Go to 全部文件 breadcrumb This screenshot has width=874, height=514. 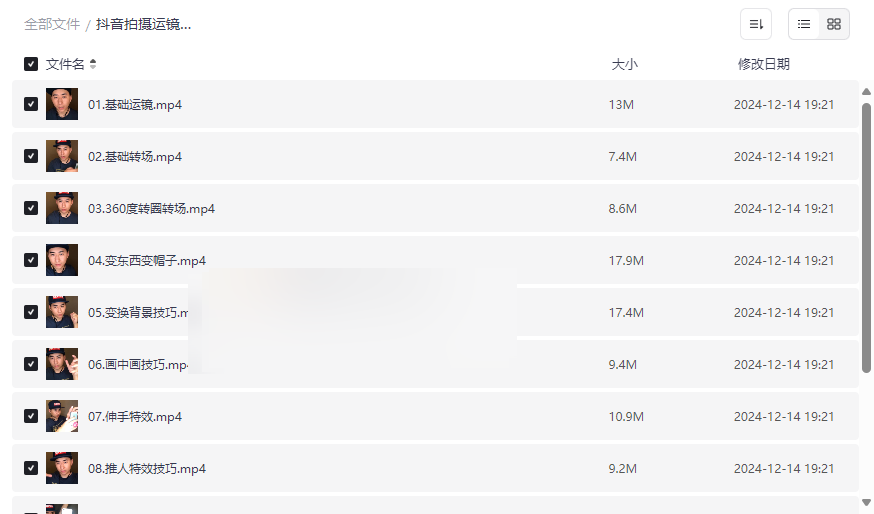(52, 24)
